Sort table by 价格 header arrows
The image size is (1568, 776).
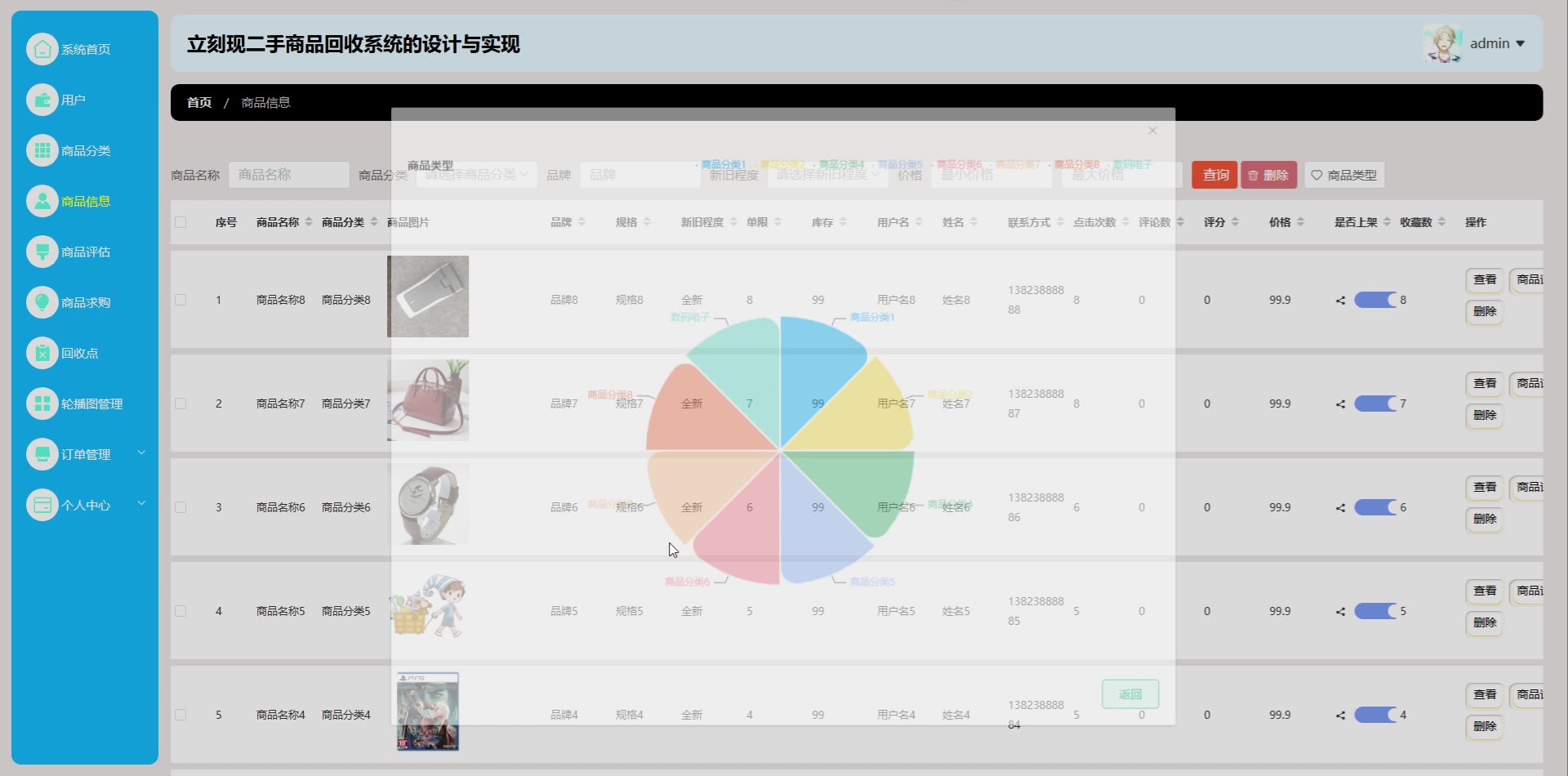pos(1300,222)
